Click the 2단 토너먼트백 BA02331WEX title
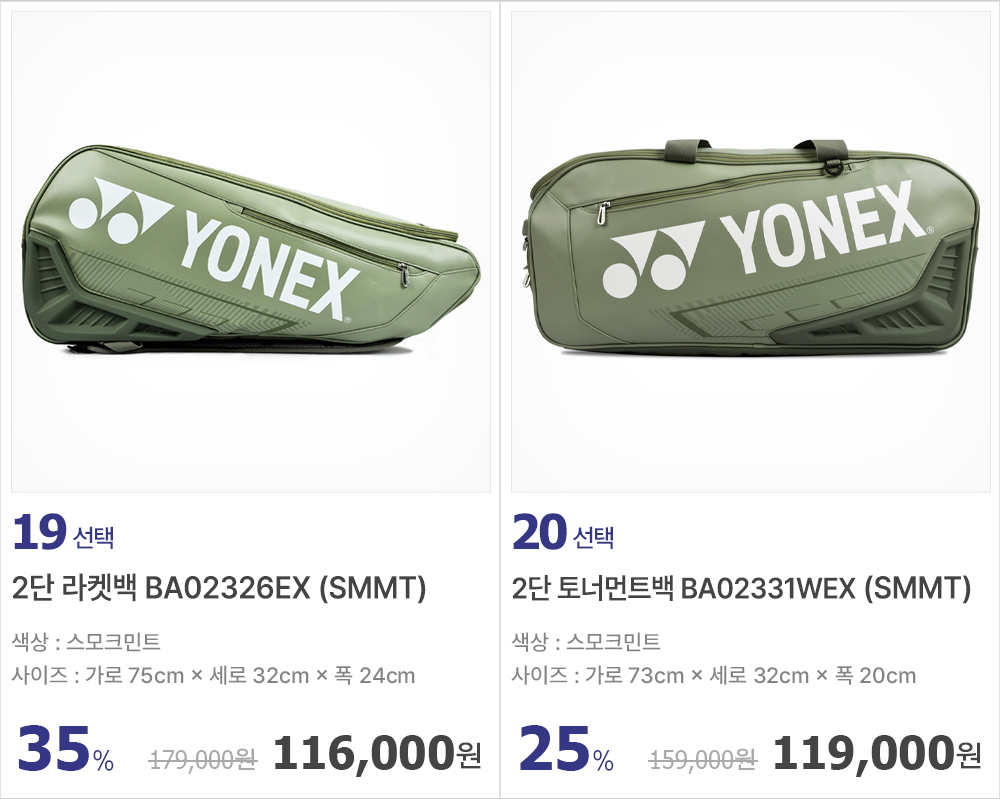 741,589
